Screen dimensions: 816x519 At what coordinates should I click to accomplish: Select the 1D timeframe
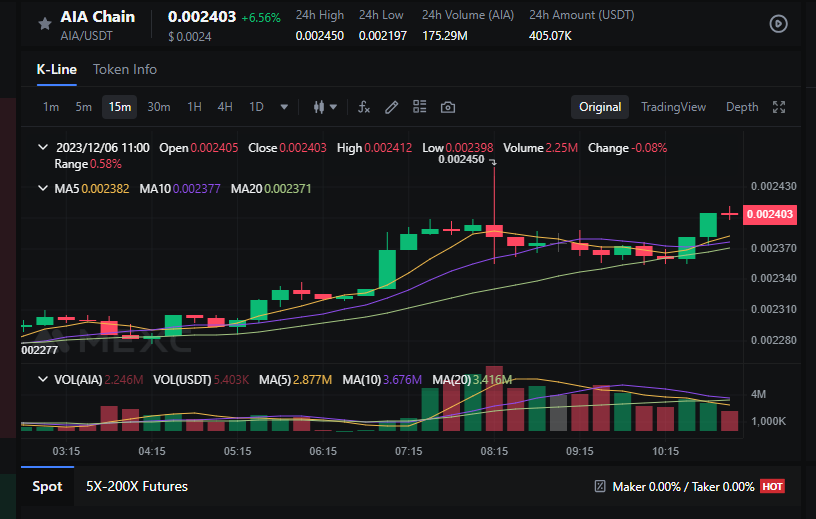point(256,107)
